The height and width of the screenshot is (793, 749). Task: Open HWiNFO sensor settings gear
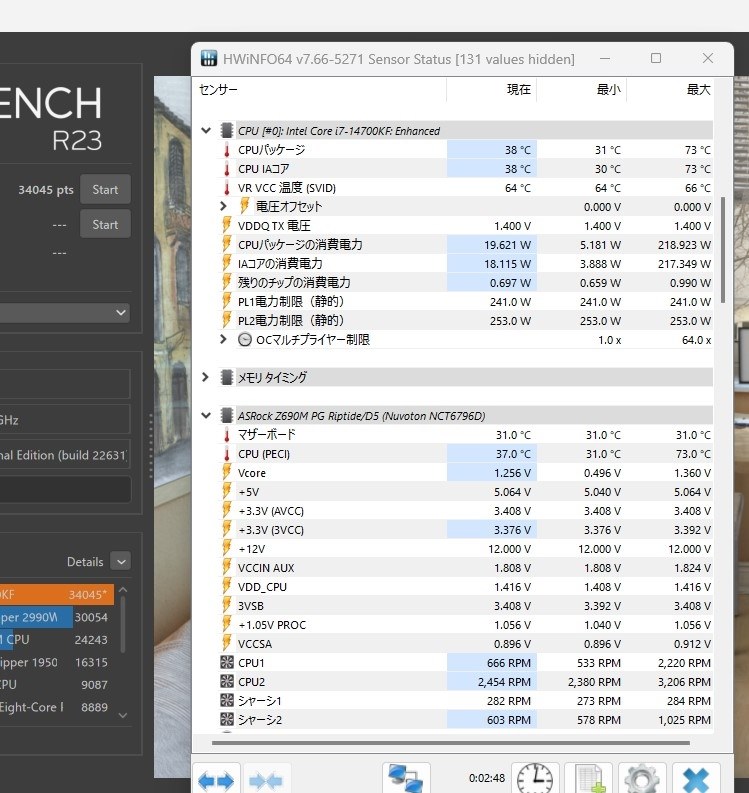pos(642,779)
